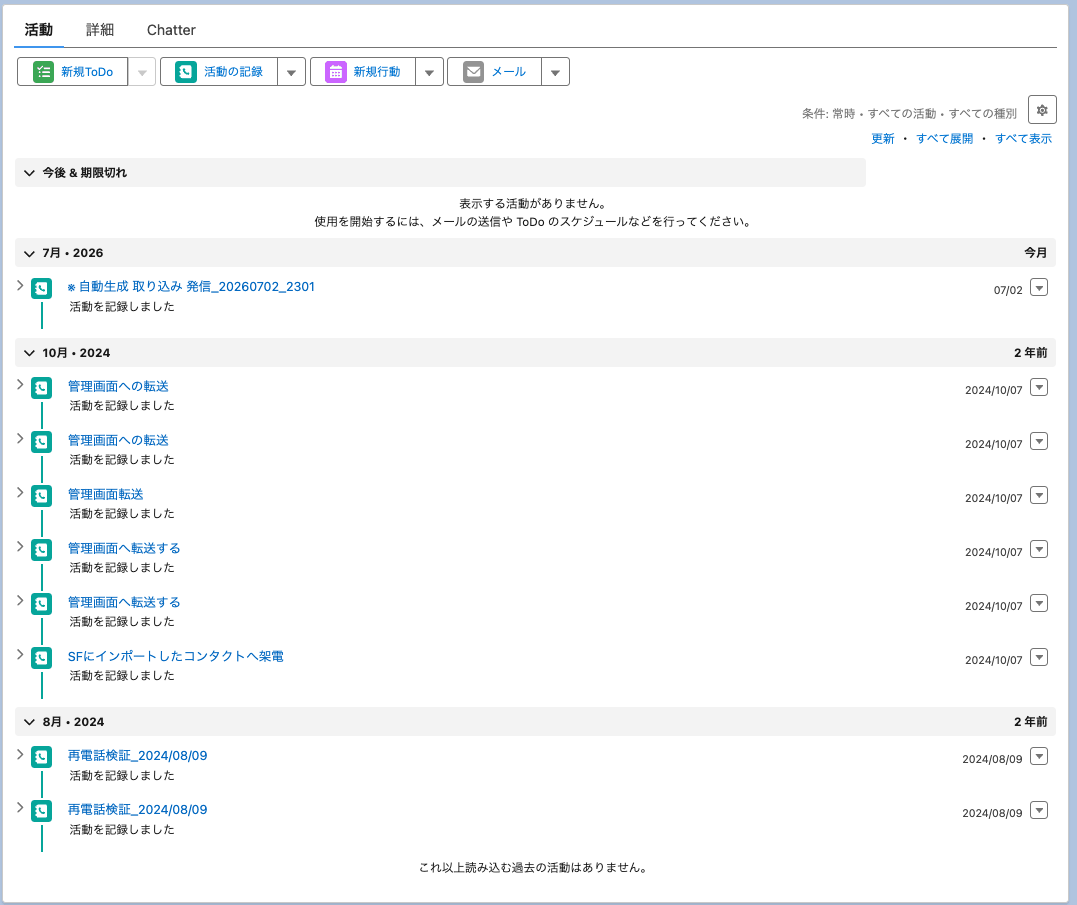Expand the SFにインポートしたコンタクトへ架電 row
1077x905 pixels.
coord(20,654)
